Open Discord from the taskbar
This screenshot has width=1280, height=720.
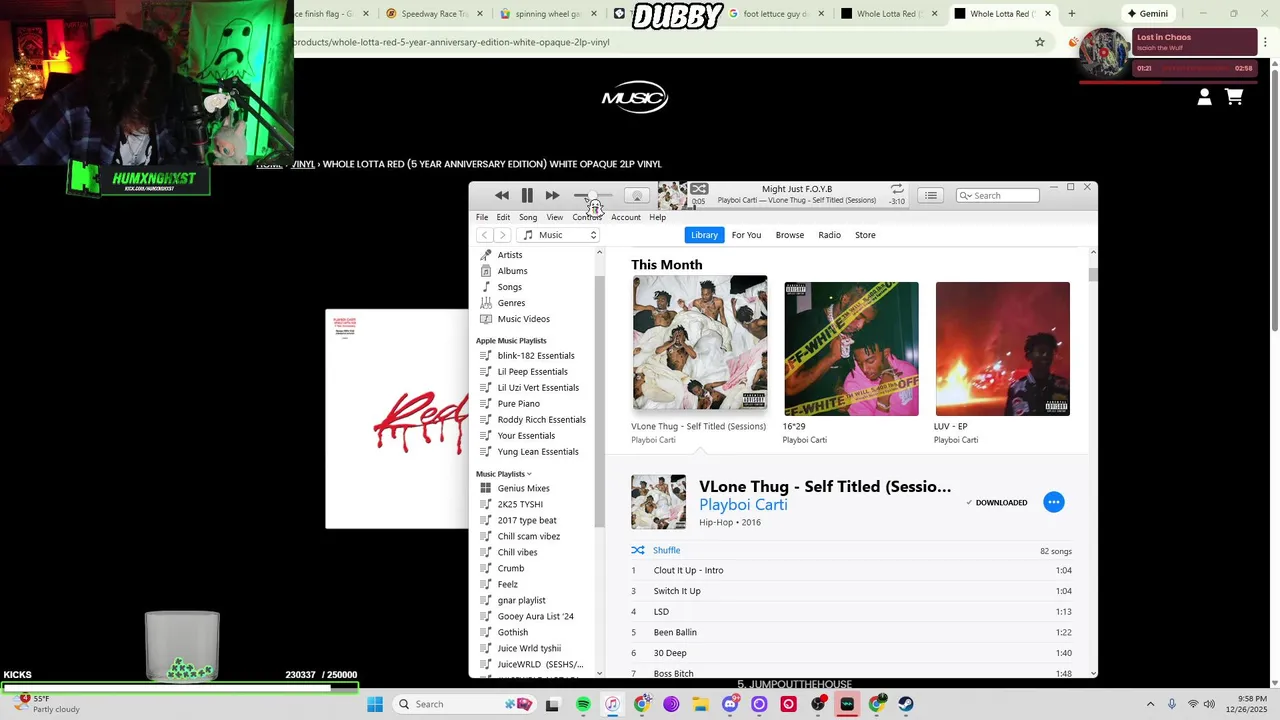coord(730,704)
